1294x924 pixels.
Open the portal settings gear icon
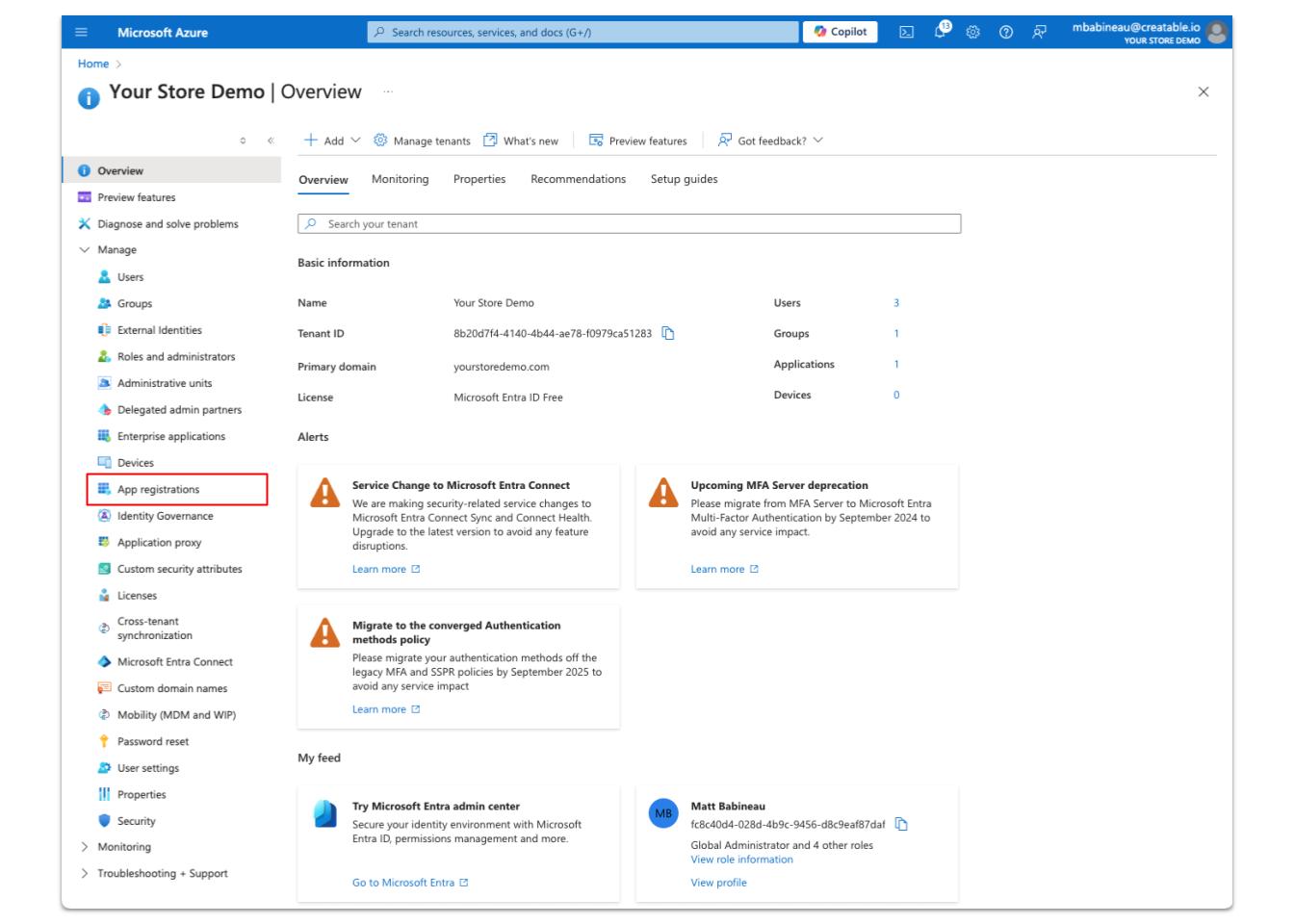[973, 33]
